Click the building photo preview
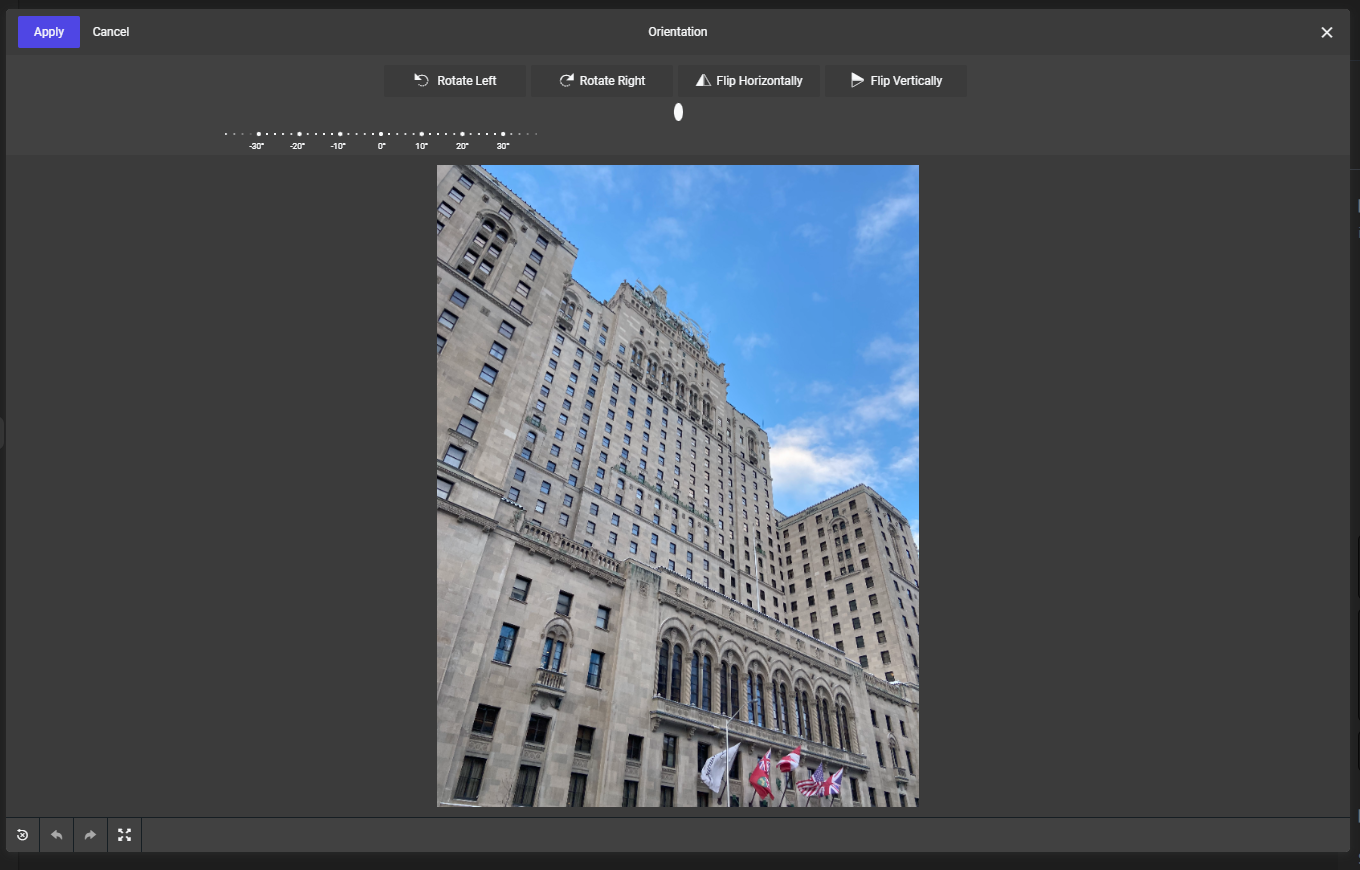Viewport: 1360px width, 870px height. (x=678, y=486)
